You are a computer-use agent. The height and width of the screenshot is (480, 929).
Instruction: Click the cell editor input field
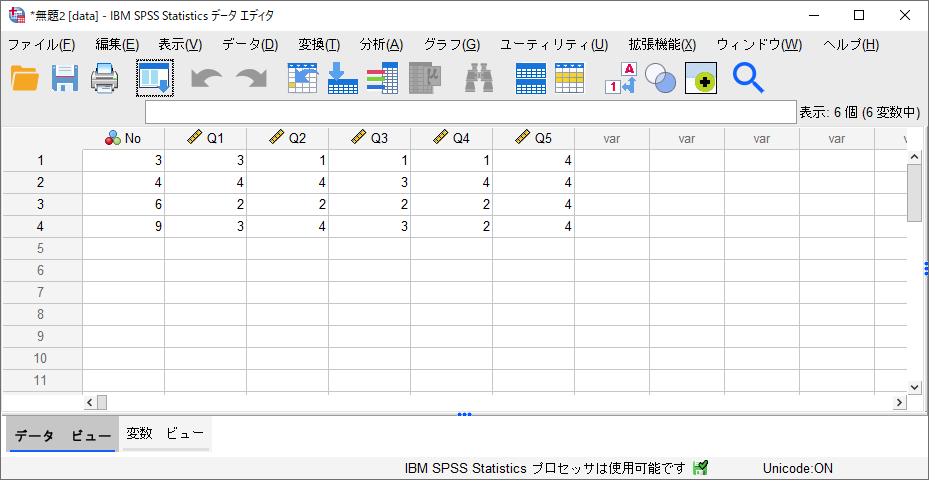pos(470,112)
